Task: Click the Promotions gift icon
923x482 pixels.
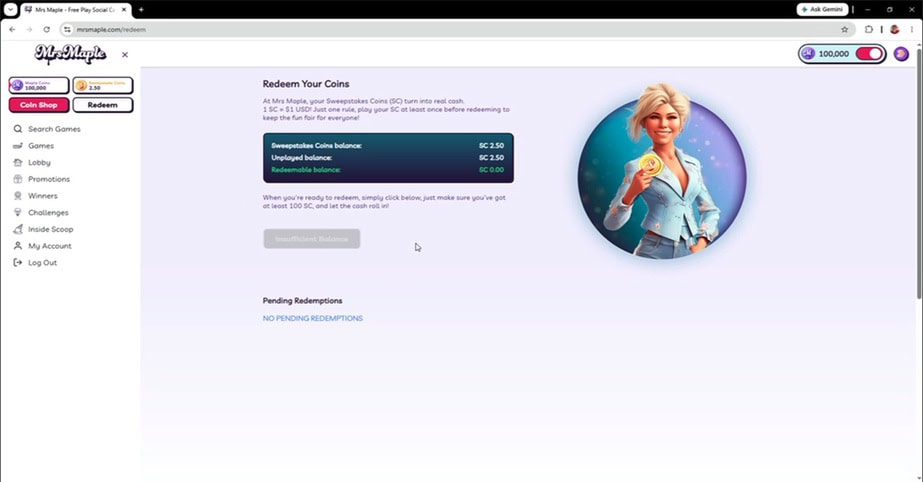Action: tap(18, 179)
